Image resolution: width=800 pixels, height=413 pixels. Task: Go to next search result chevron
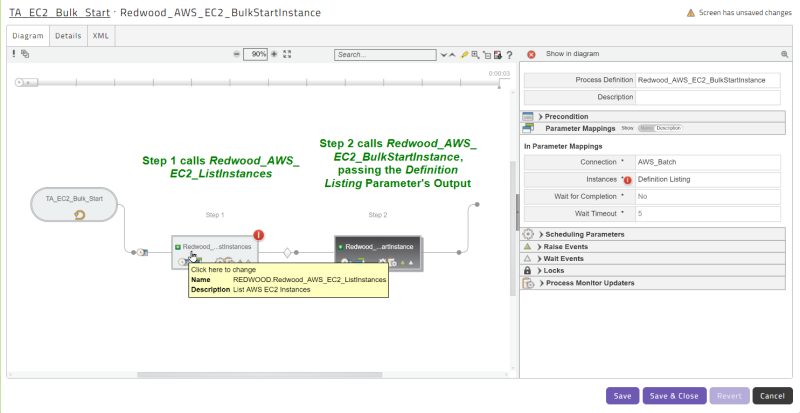(443, 55)
